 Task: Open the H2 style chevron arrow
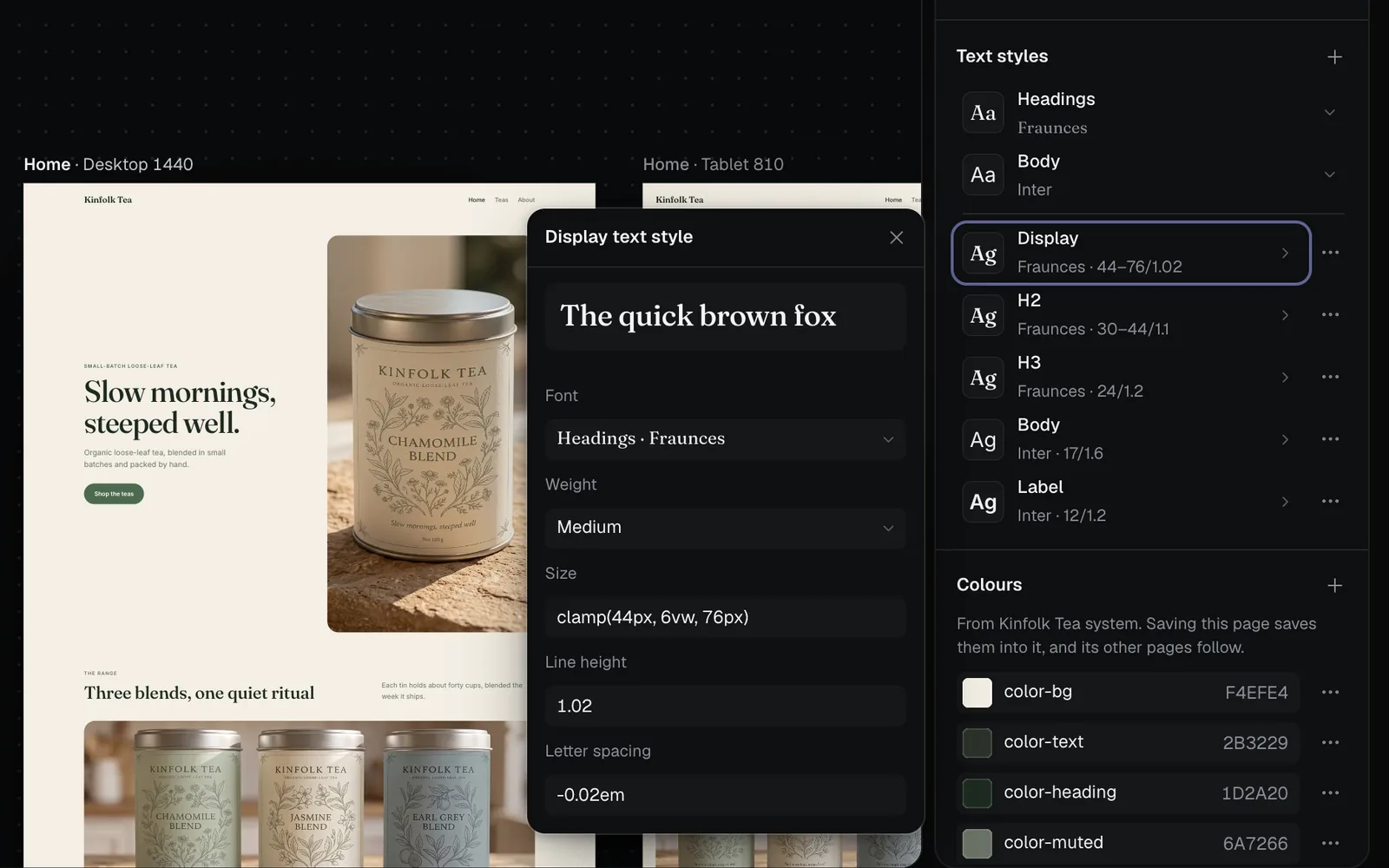pos(1285,315)
